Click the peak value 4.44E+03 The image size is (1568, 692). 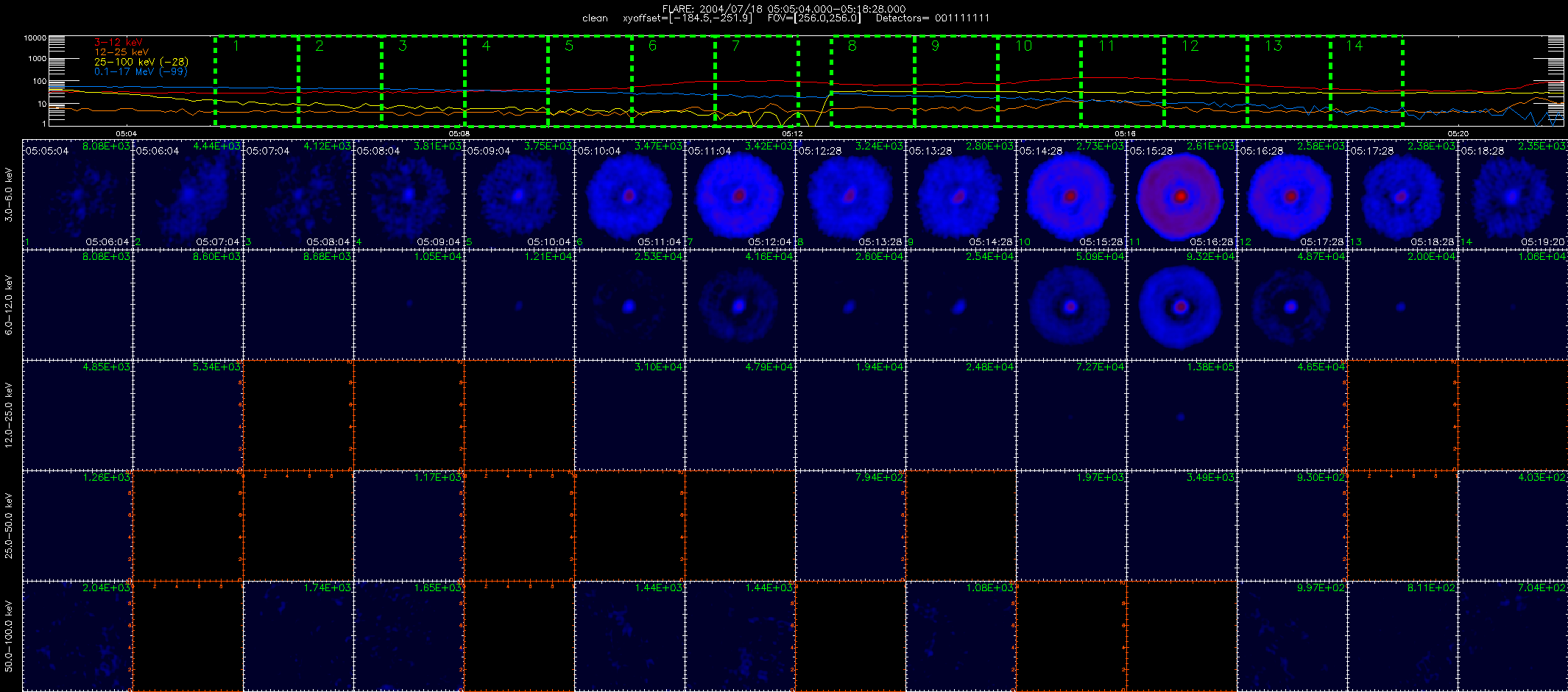pyautogui.click(x=216, y=146)
